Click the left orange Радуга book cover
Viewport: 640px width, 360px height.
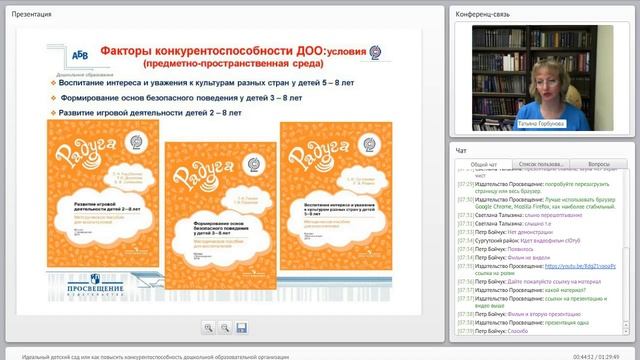tap(103, 193)
